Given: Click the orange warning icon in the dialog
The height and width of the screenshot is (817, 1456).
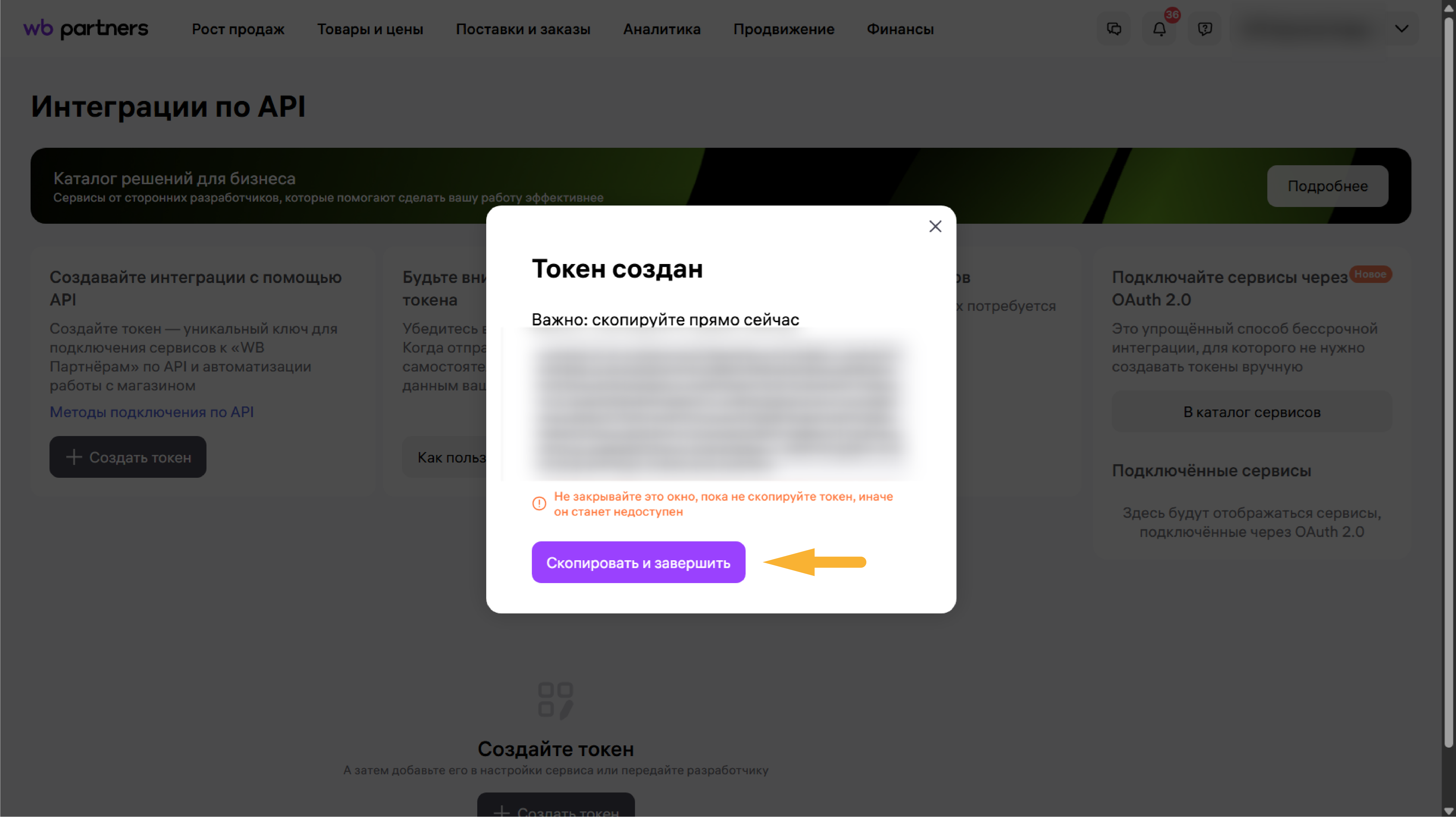Looking at the screenshot, I should (539, 503).
